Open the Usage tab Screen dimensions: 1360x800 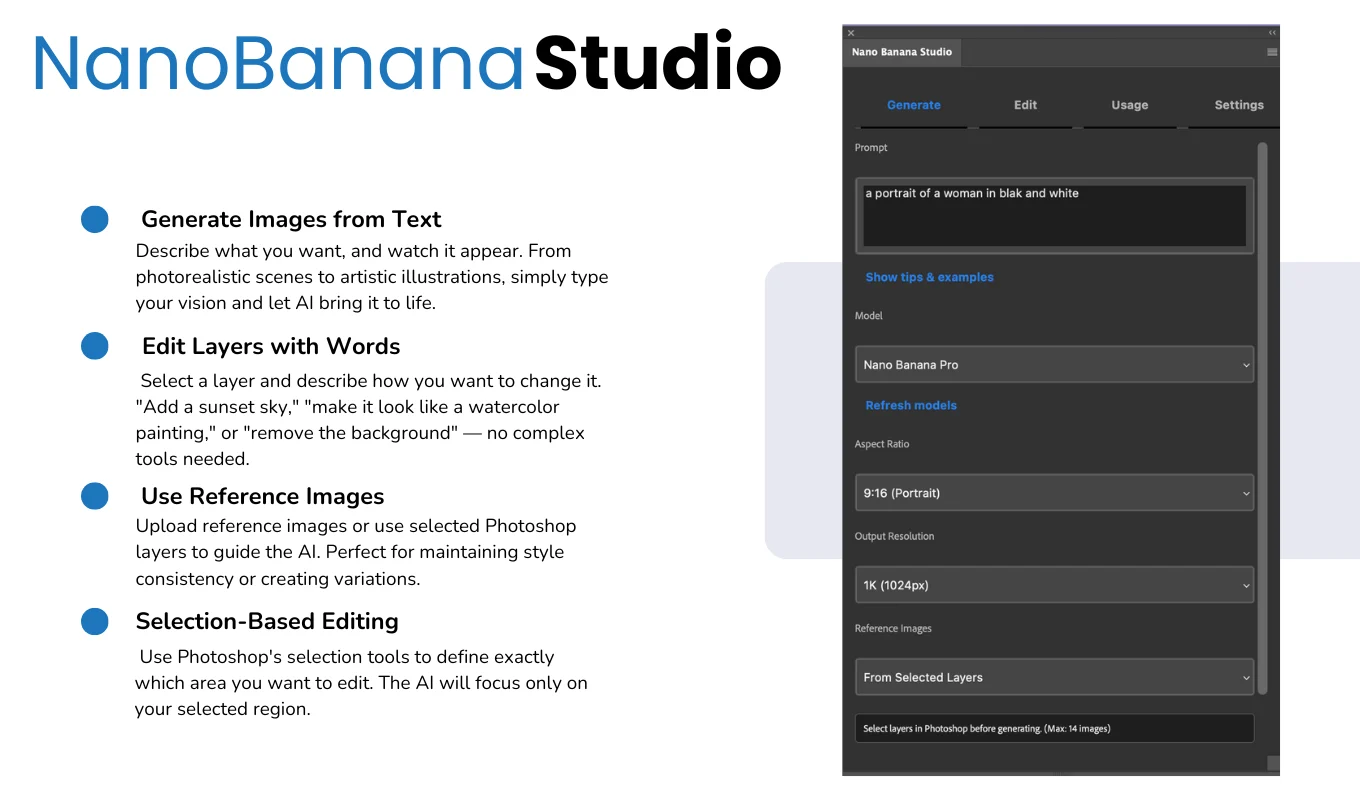point(1130,105)
